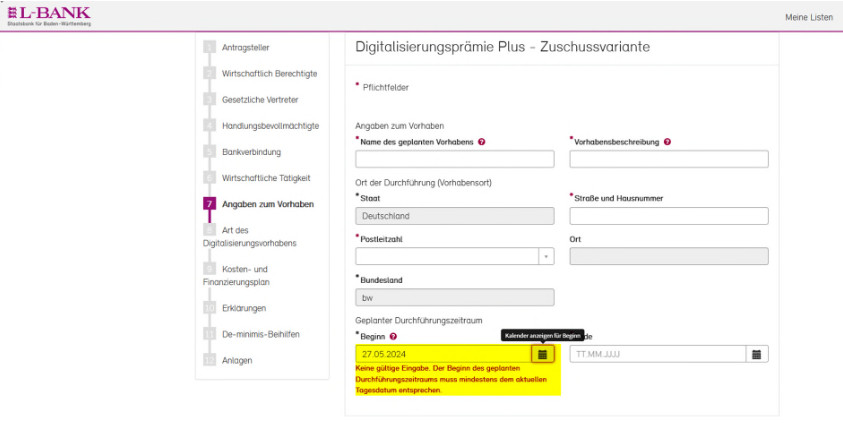Go to step Wirtschaftlich Berechtigte
The width and height of the screenshot is (843, 428).
click(269, 74)
